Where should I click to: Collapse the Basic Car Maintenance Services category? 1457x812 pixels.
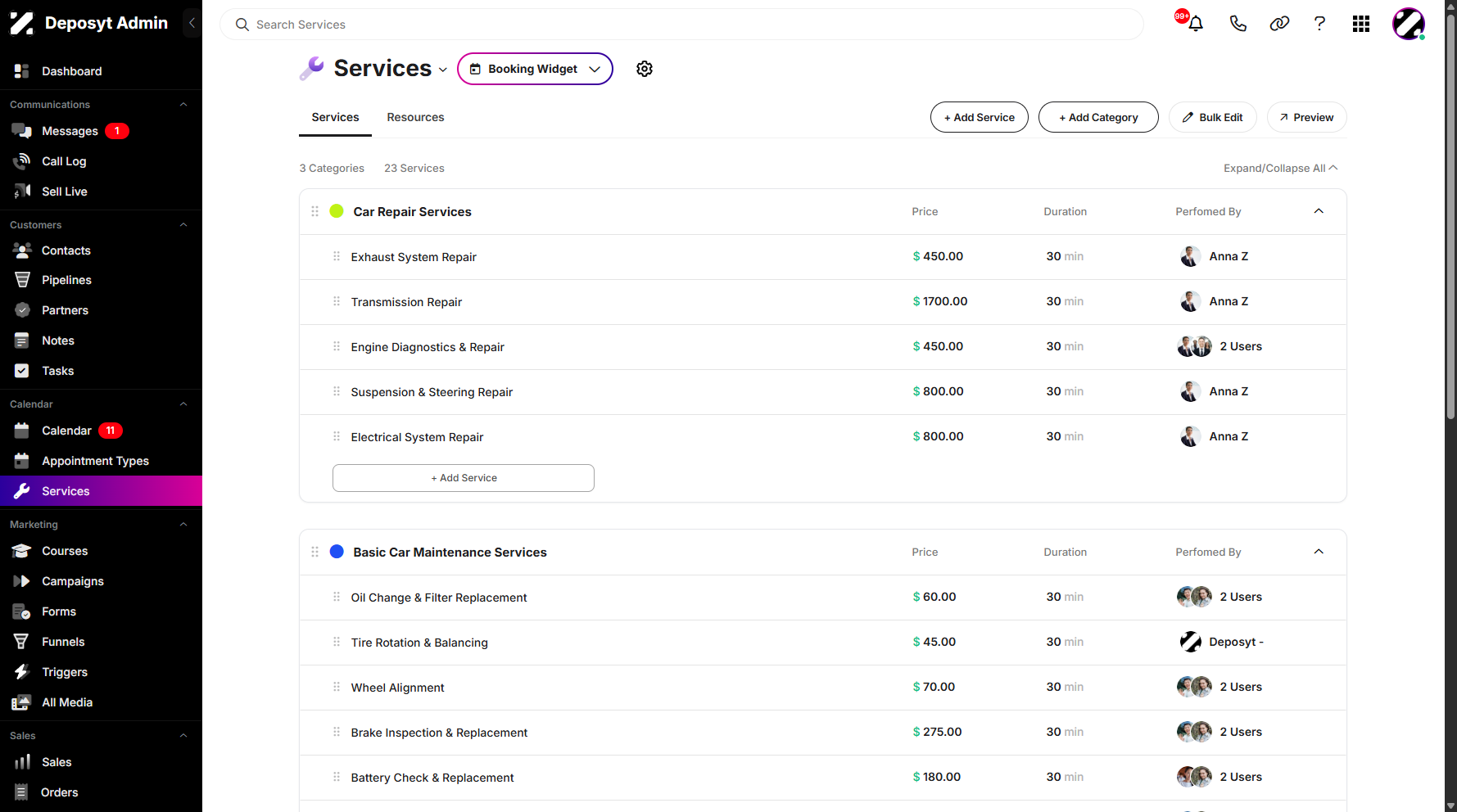pos(1319,552)
